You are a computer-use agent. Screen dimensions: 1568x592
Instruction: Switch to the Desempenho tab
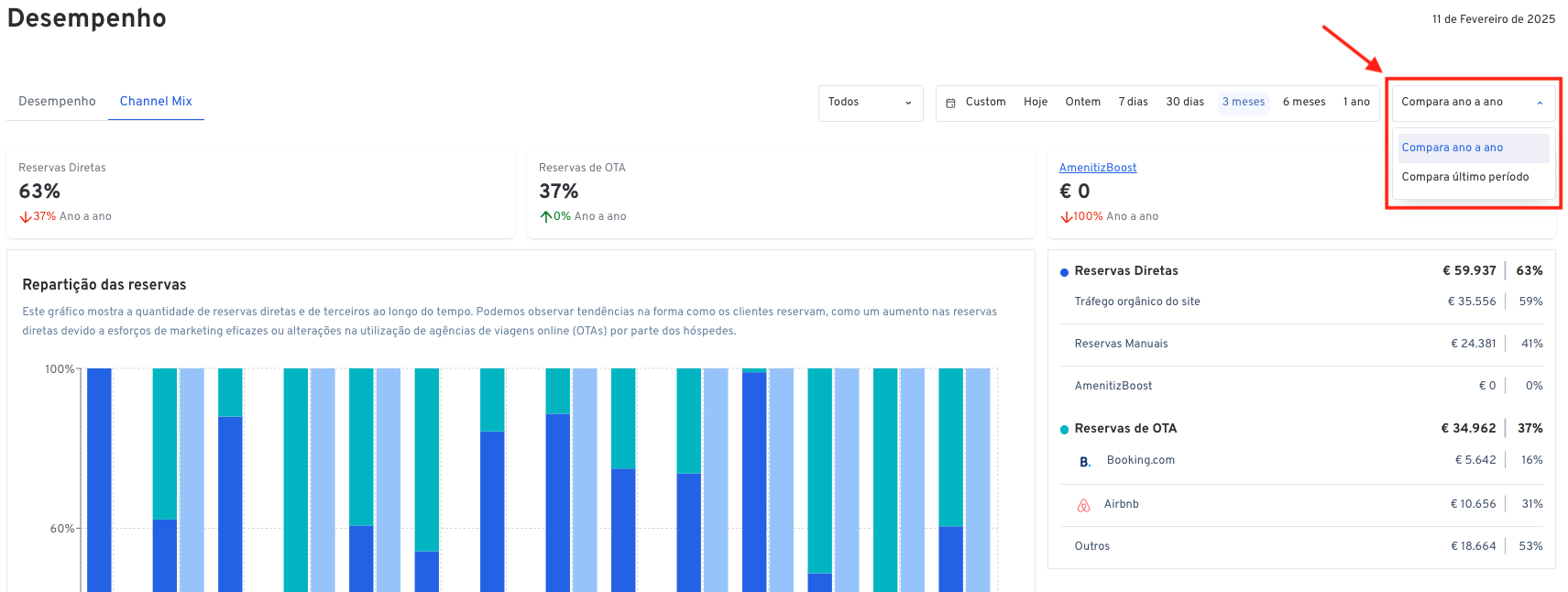57,102
